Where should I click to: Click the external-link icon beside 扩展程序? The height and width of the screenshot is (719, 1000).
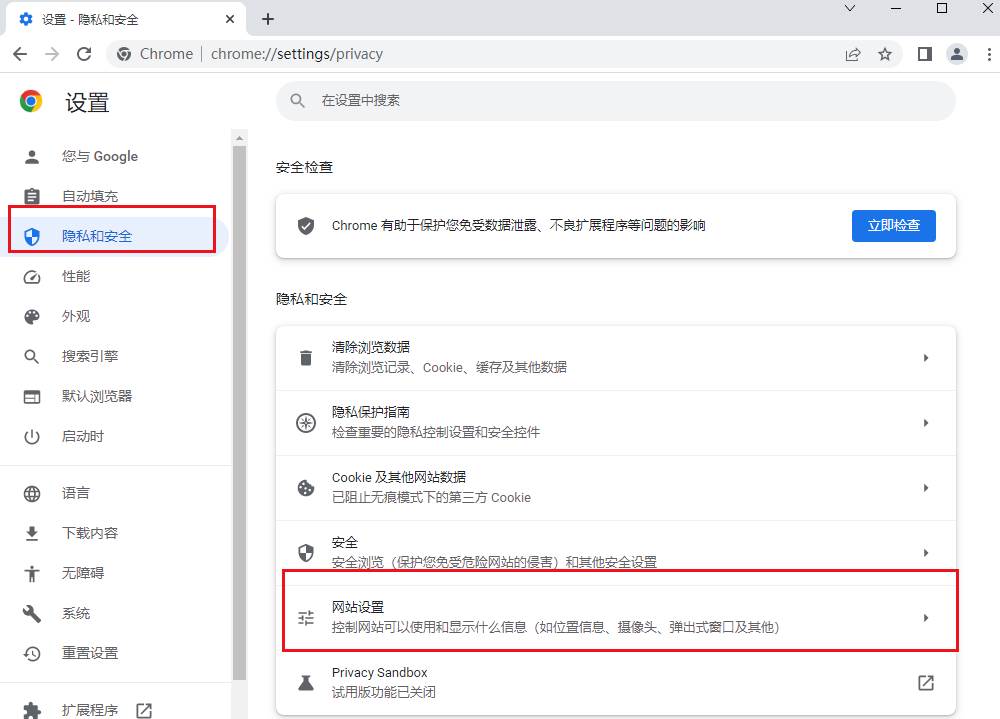tap(144, 710)
